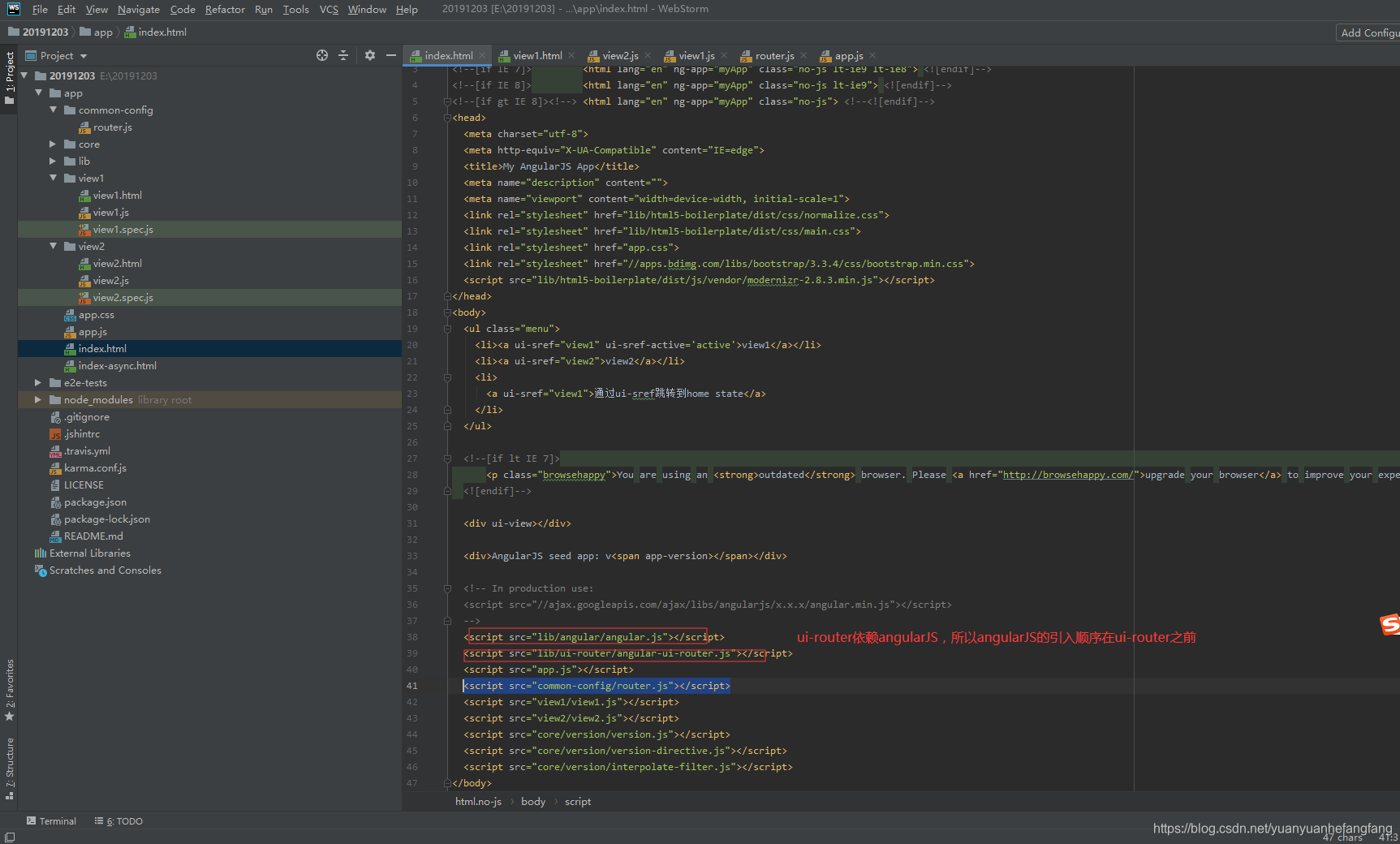1400x844 pixels.
Task: Open the Terminal tool window
Action: tap(51, 821)
